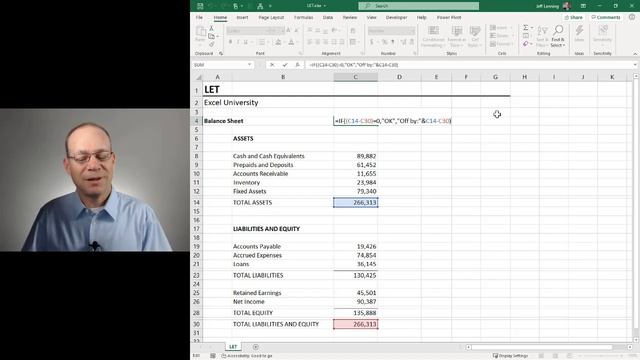Click the Comments button

pos(606,17)
